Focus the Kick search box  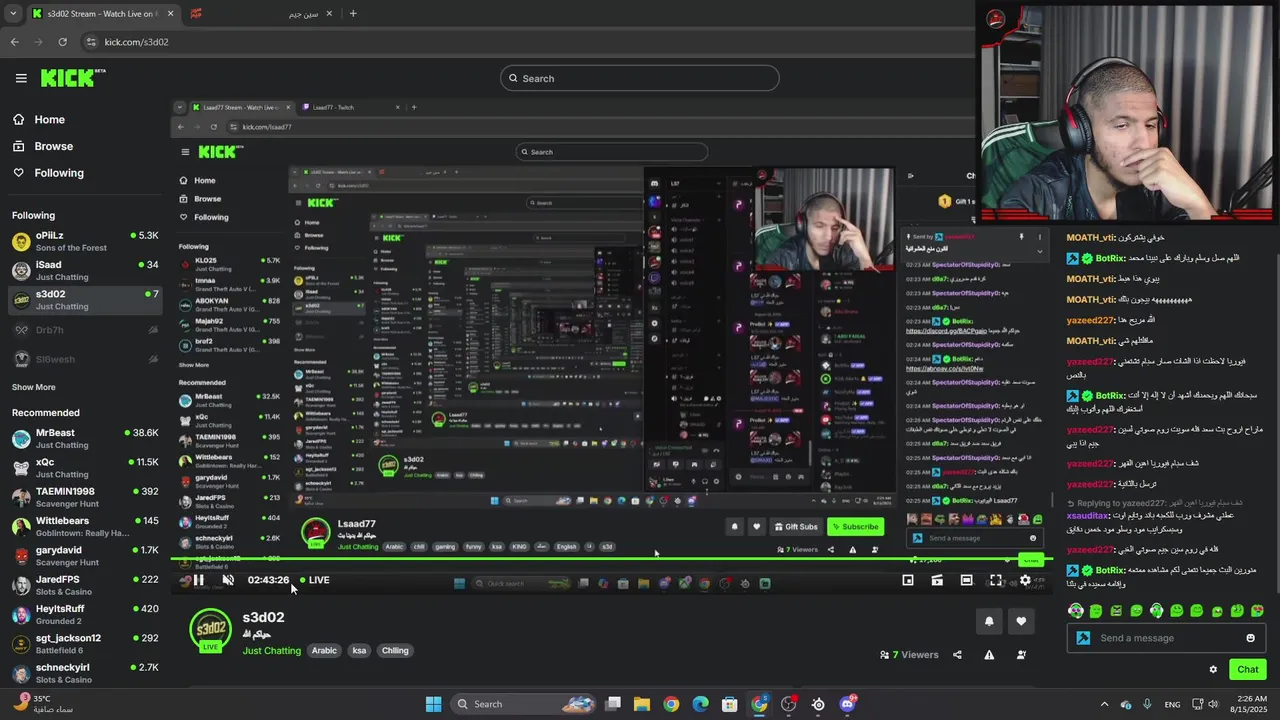tap(640, 78)
